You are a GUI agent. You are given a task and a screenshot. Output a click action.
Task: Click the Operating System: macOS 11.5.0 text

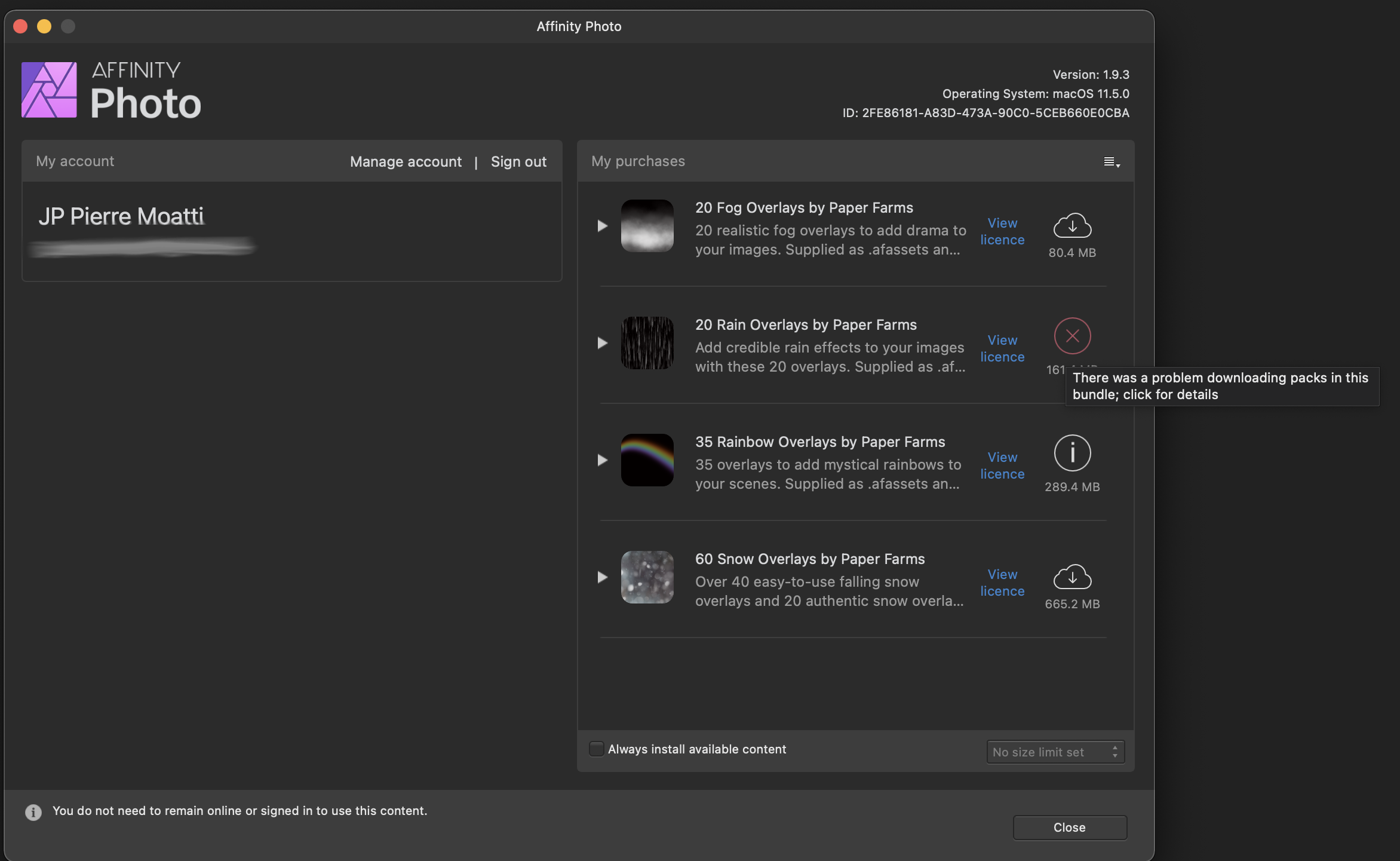point(1036,94)
